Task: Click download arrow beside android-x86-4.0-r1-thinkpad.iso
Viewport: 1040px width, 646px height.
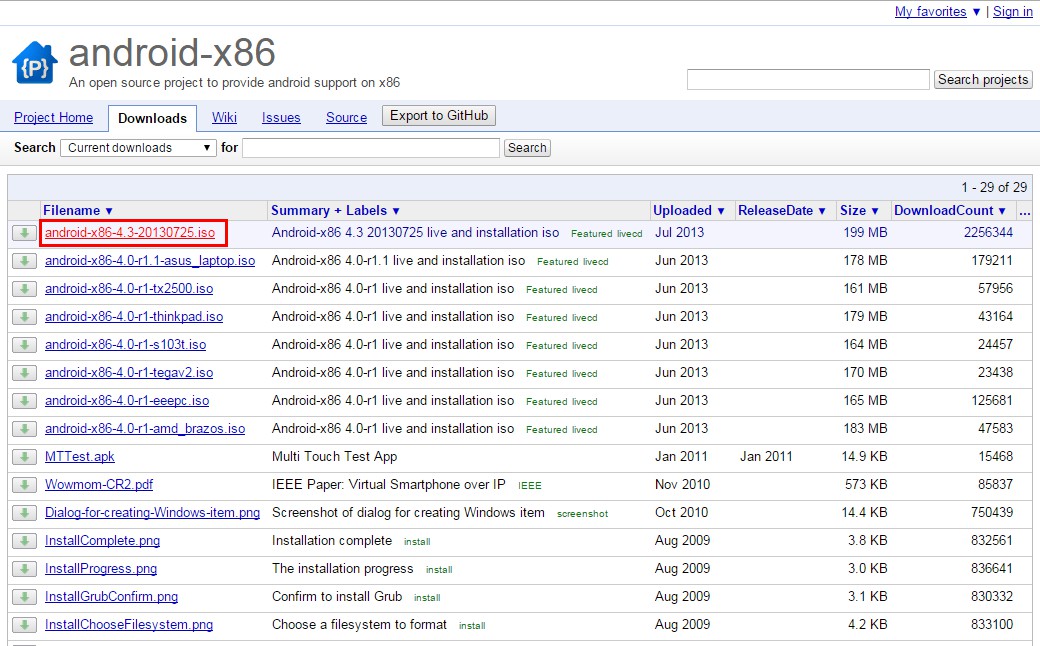Action: pyautogui.click(x=24, y=317)
